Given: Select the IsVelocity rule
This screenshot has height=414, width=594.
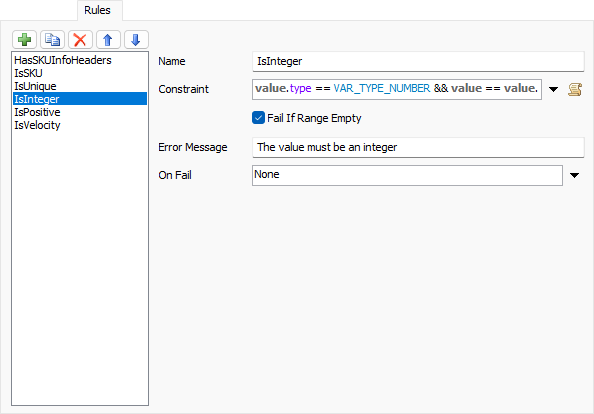Looking at the screenshot, I should coord(37,125).
